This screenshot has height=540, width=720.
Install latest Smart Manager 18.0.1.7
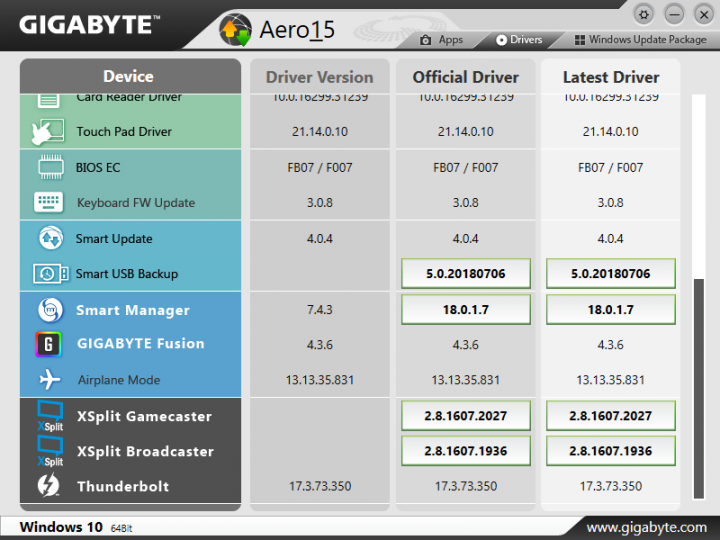click(x=611, y=309)
